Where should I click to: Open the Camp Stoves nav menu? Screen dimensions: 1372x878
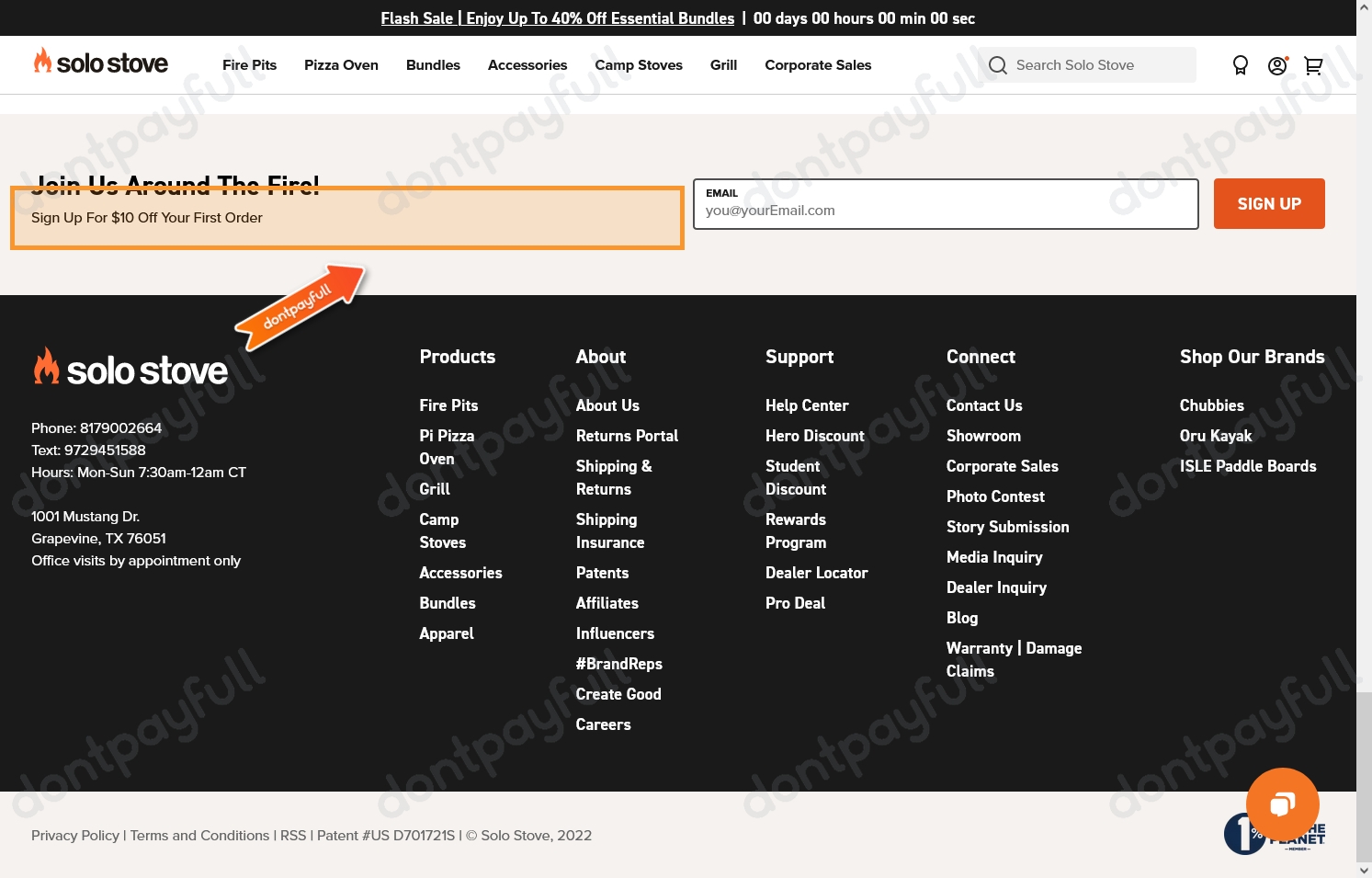point(639,65)
